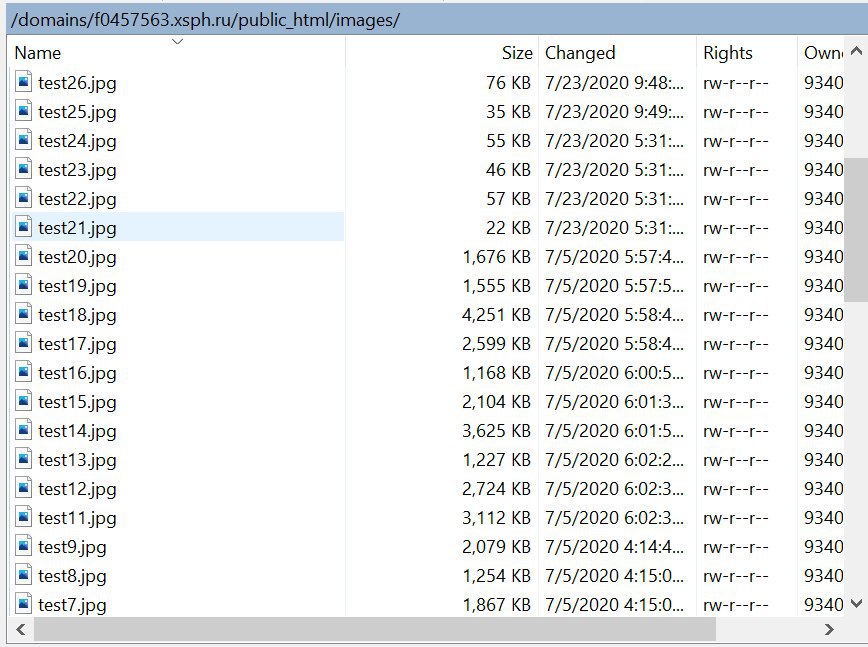Select file name test19.jpg
868x647 pixels.
(78, 286)
